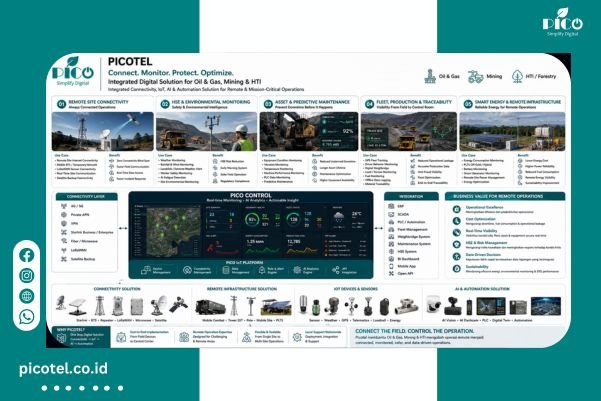
Task: Click the Business Value for Remote Operations header
Action: [505, 196]
